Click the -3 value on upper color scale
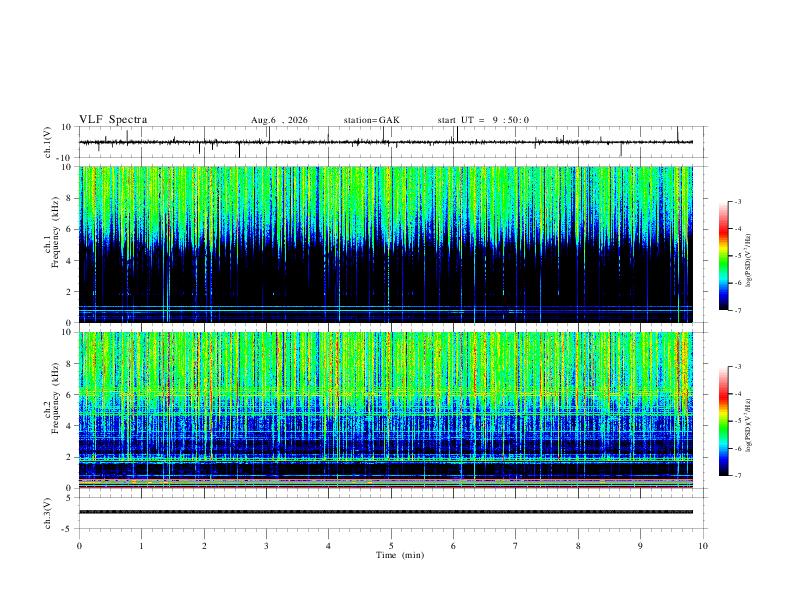This screenshot has width=792, height=612. point(737,201)
